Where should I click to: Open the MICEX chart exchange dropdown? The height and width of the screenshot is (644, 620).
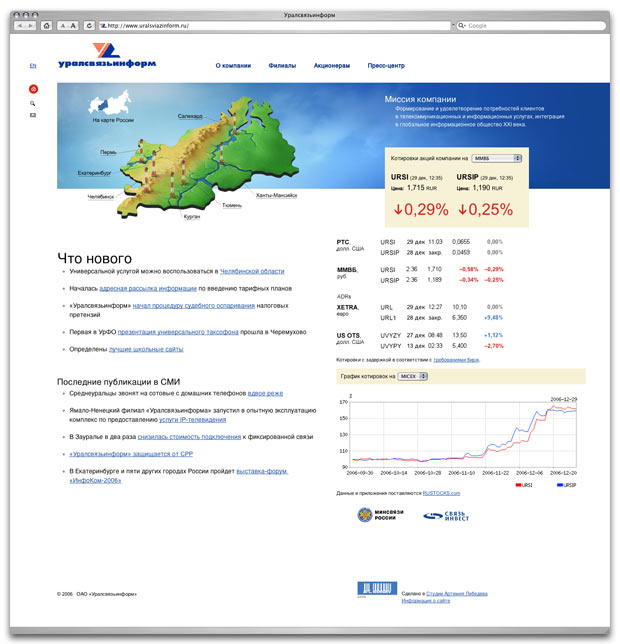coord(412,376)
